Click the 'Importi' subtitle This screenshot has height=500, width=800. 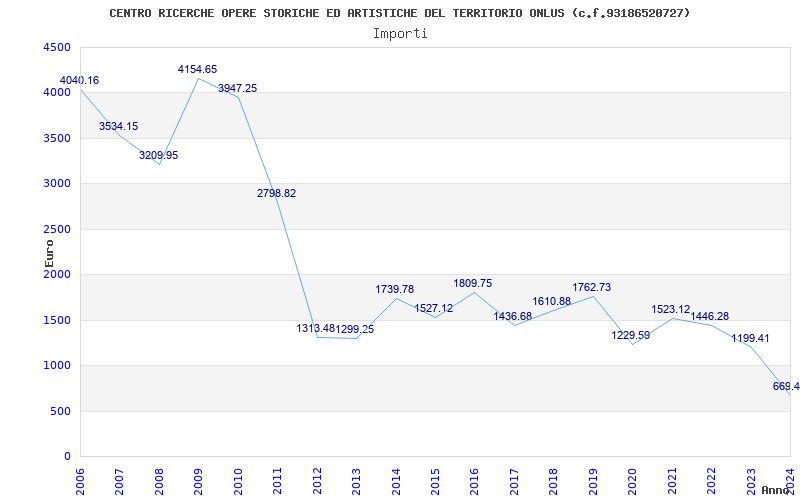click(x=400, y=34)
